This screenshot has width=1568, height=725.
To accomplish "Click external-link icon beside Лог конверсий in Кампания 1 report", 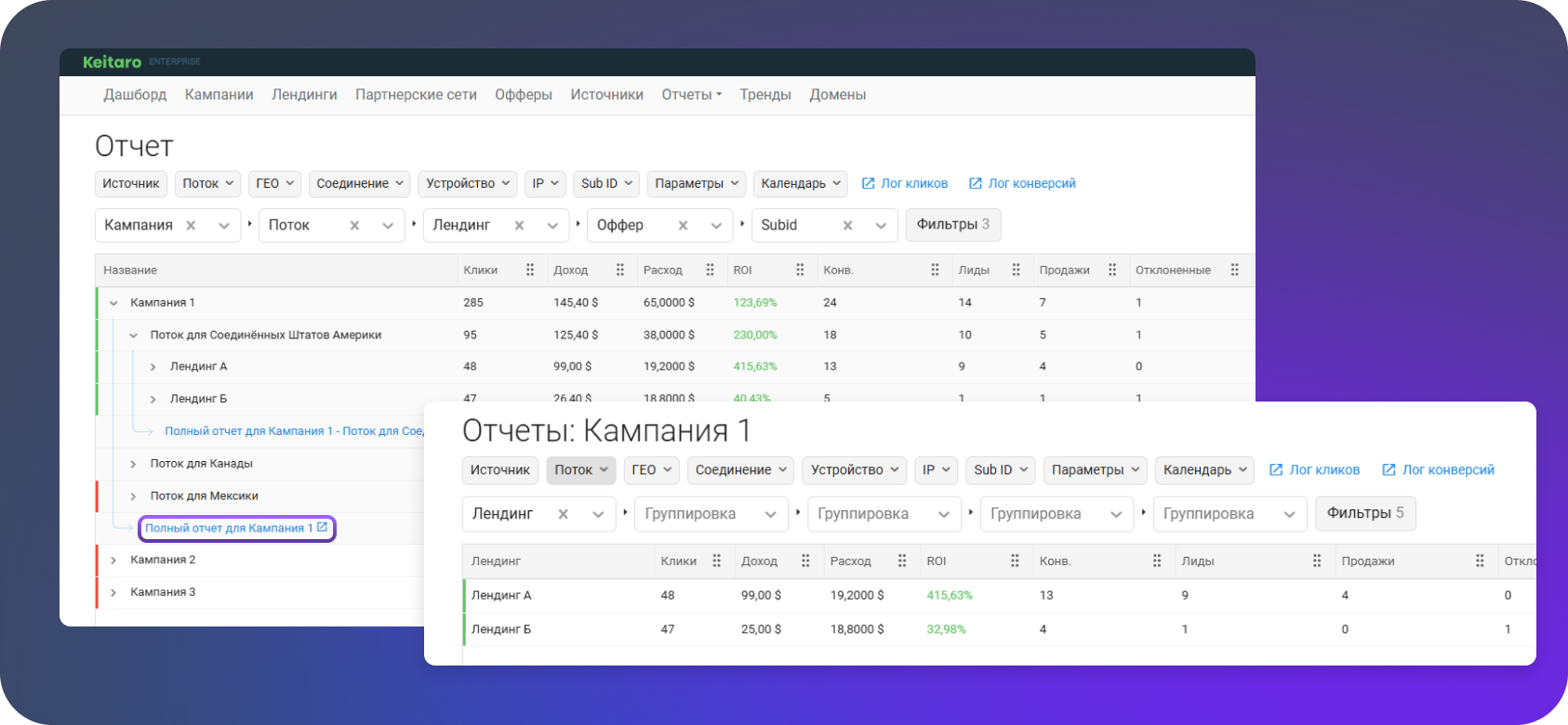I will [x=1389, y=469].
